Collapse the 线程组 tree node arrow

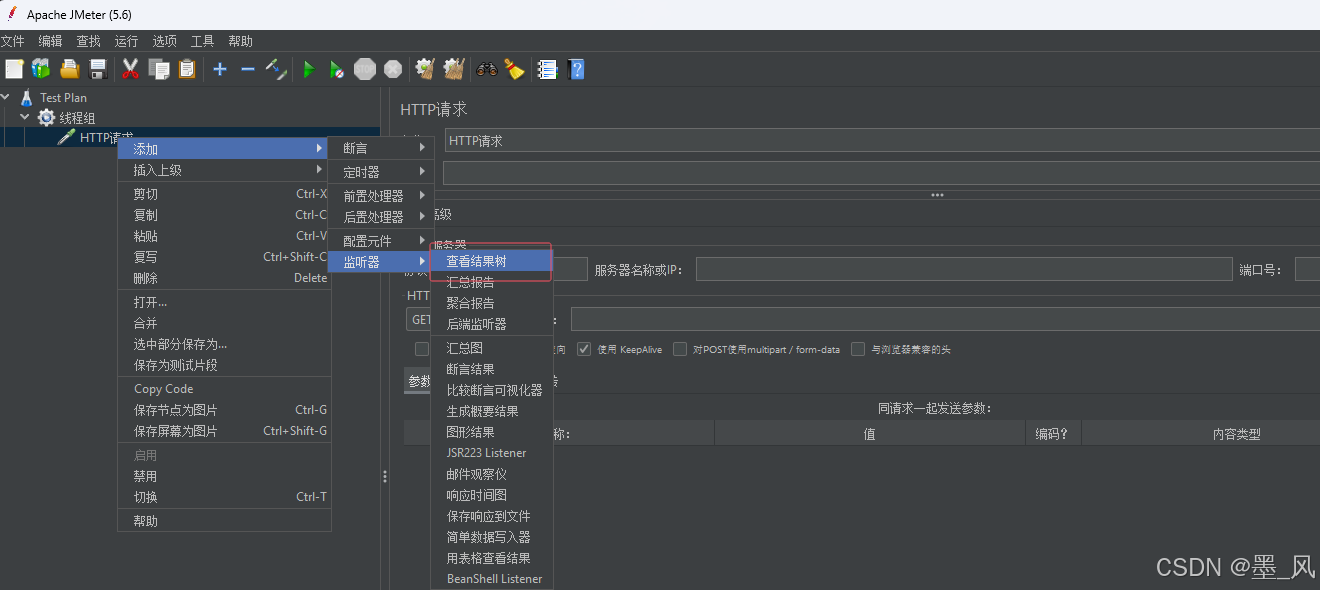tap(25, 118)
